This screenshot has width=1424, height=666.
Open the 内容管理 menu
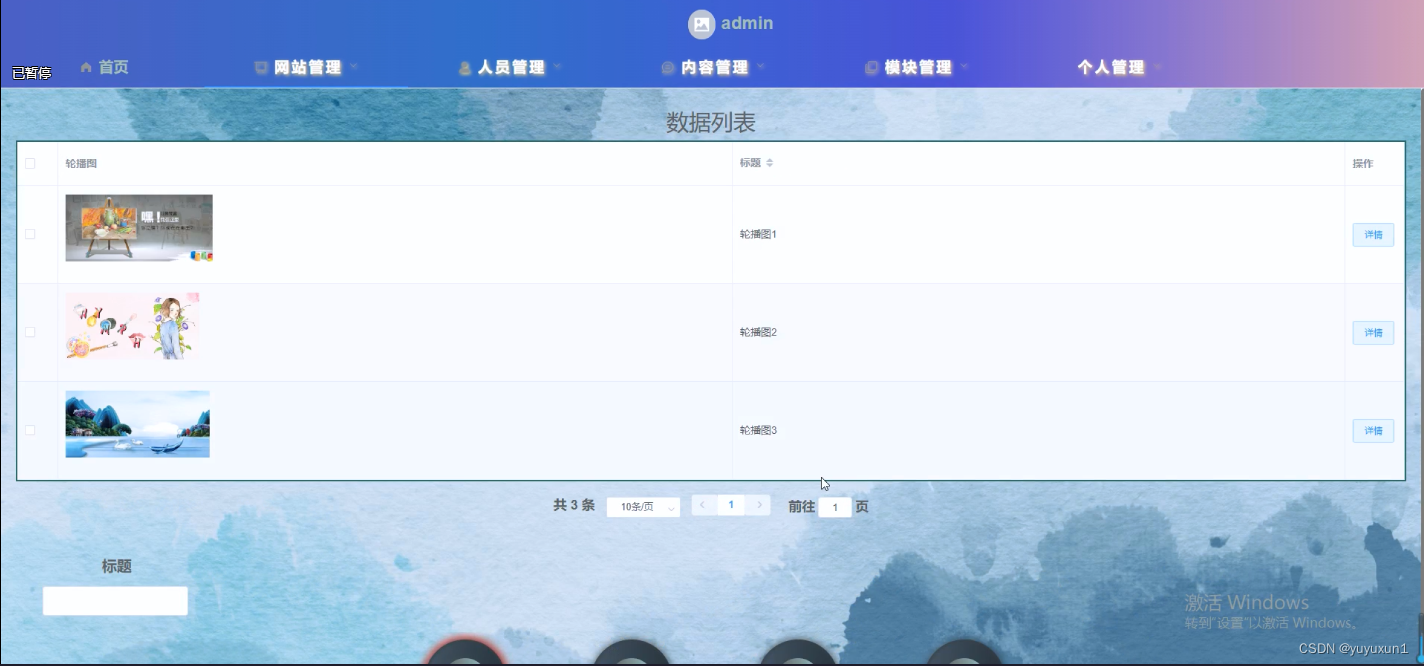pyautogui.click(x=713, y=67)
